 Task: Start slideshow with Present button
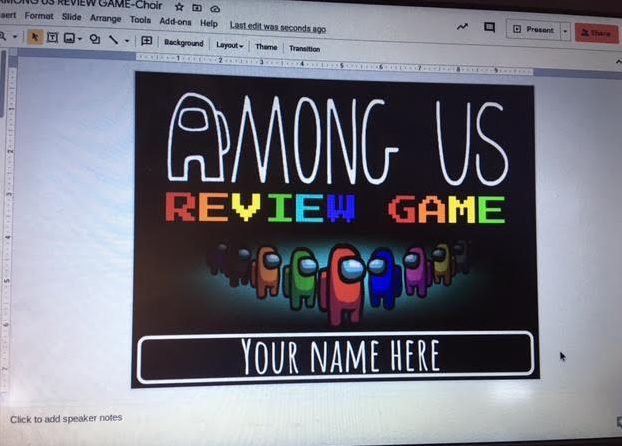[x=534, y=29]
